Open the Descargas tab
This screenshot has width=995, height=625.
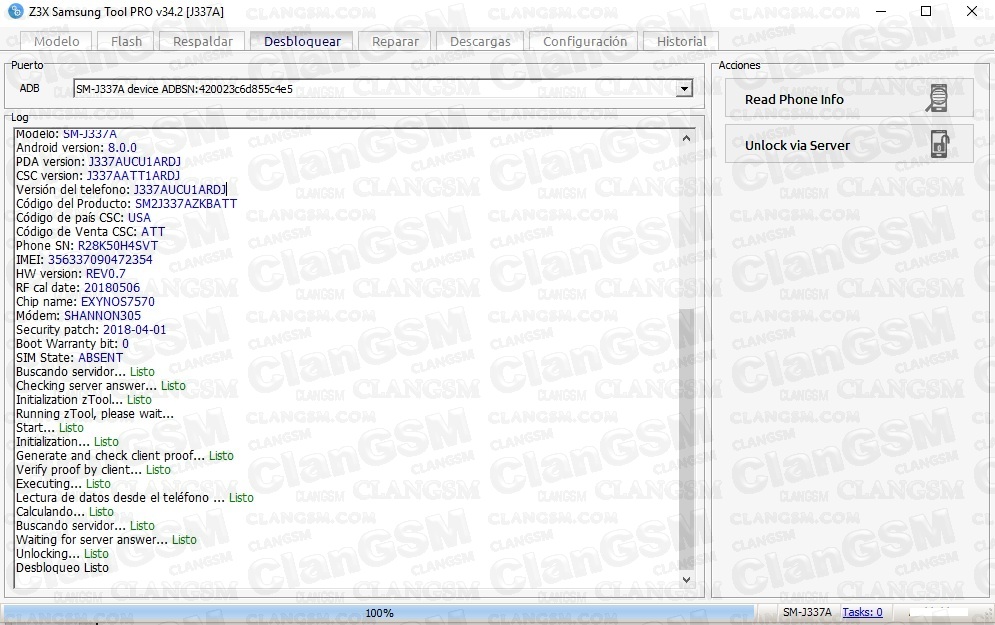pyautogui.click(x=480, y=41)
